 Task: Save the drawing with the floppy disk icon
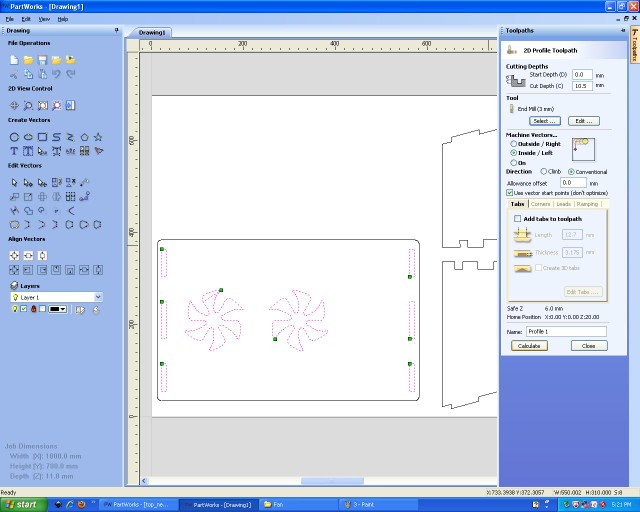tap(42, 60)
